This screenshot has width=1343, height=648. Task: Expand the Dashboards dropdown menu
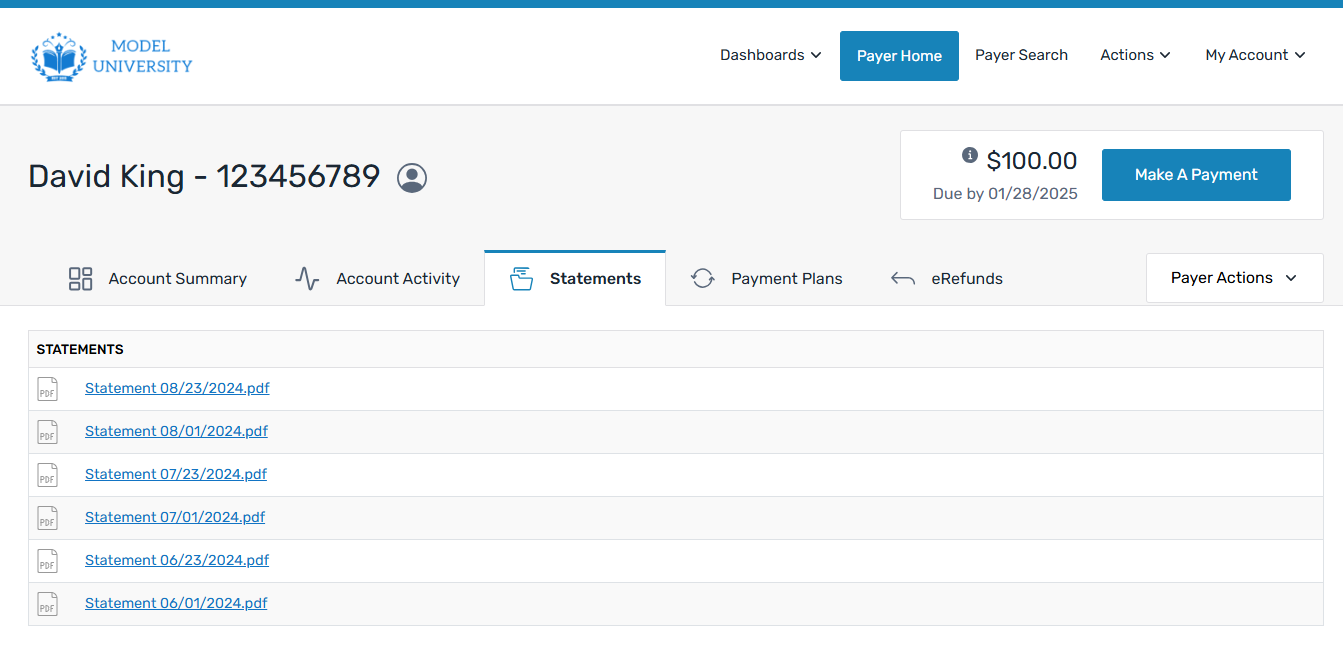click(x=770, y=55)
